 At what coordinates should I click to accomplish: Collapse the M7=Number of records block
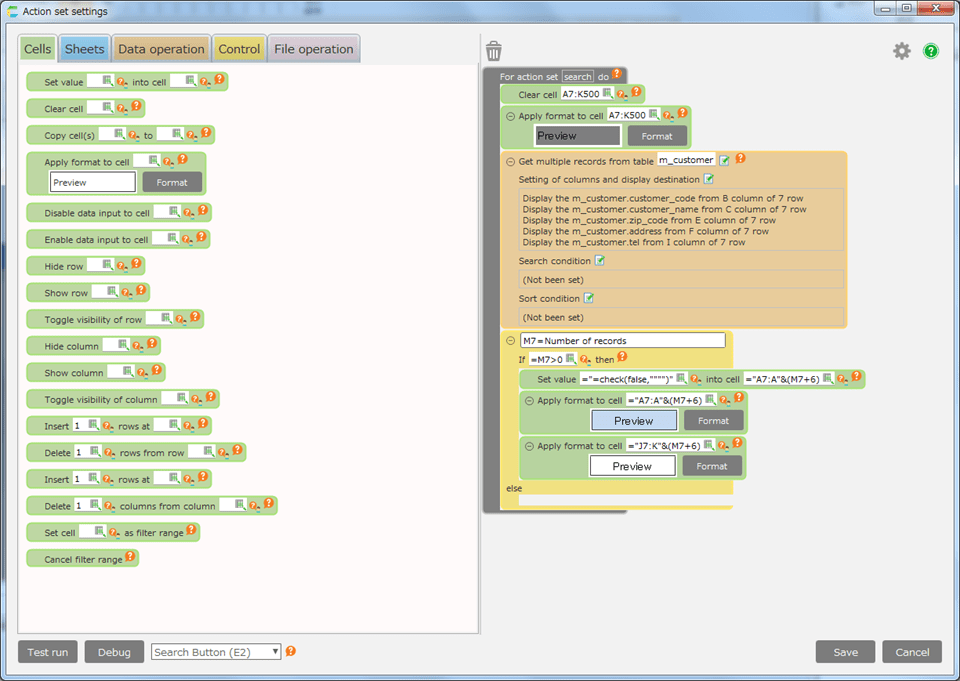510,341
